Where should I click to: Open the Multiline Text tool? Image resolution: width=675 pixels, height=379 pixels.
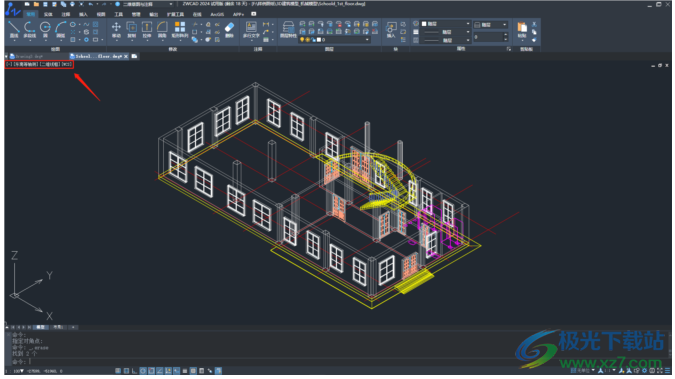(x=251, y=30)
